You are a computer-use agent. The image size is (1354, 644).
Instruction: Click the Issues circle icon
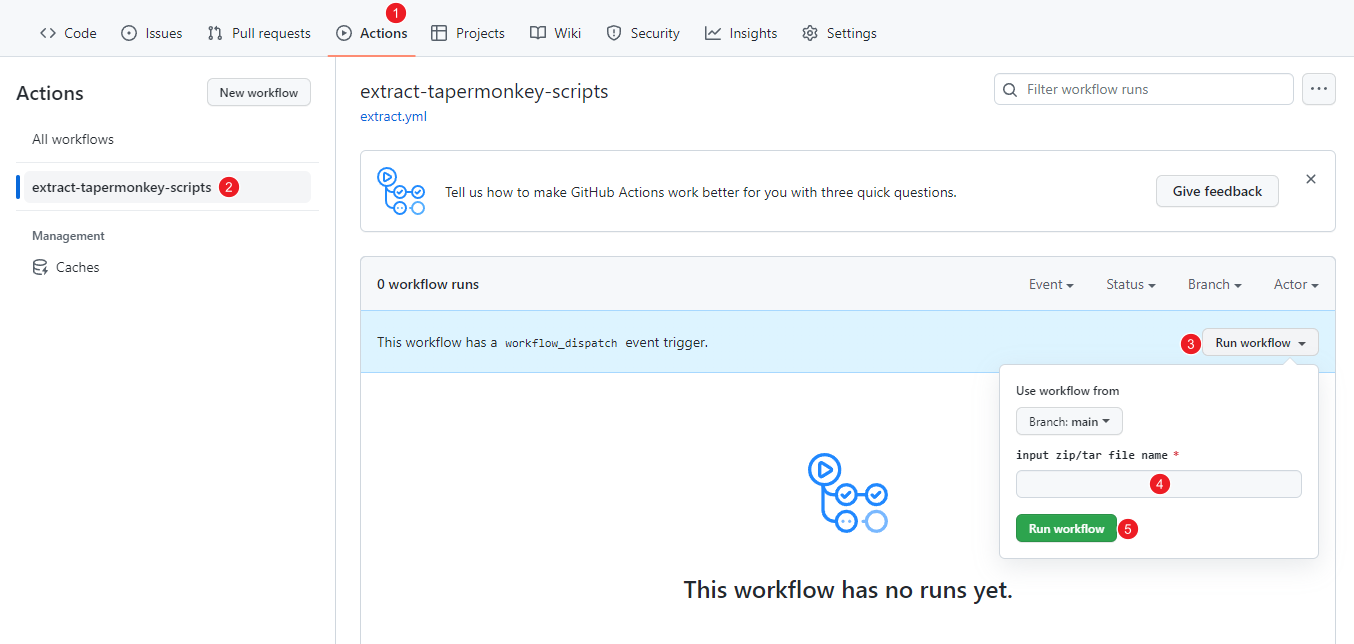point(129,33)
